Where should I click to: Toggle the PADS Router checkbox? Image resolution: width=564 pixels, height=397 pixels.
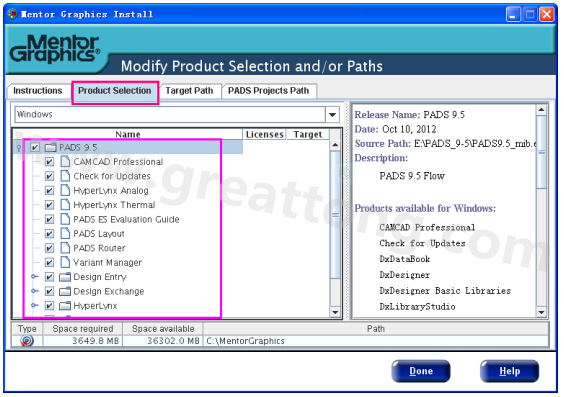(x=49, y=248)
